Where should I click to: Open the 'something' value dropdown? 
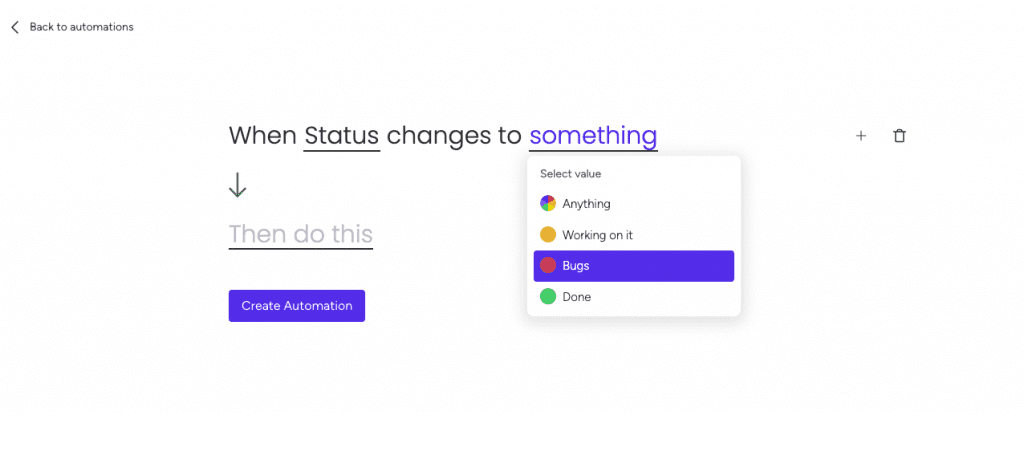(593, 136)
